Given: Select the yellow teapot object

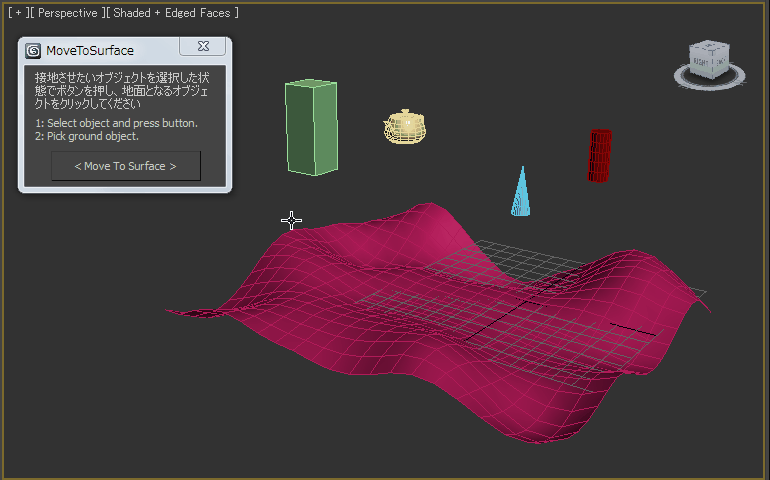Looking at the screenshot, I should click(x=405, y=127).
